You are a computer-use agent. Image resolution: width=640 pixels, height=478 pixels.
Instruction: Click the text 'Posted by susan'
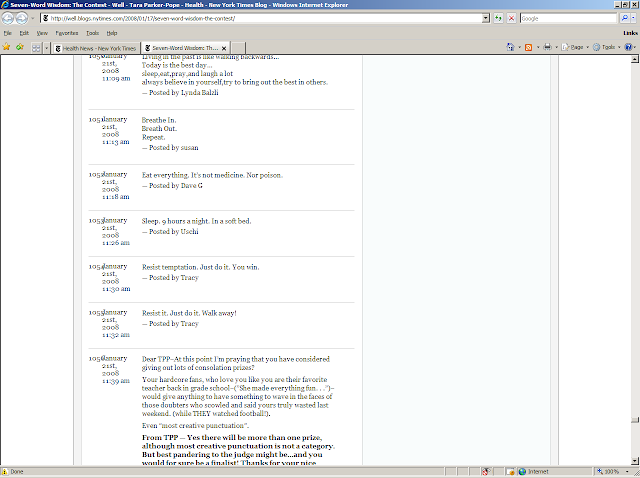click(173, 147)
